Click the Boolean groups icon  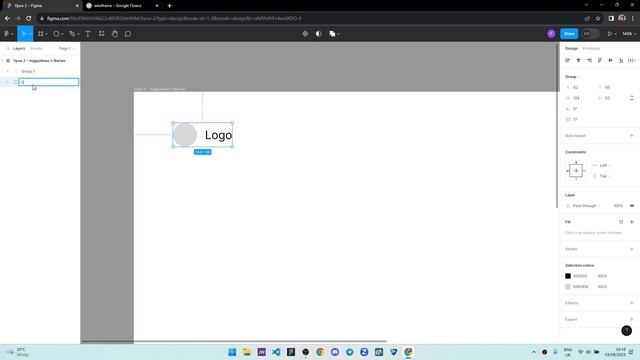click(x=332, y=34)
